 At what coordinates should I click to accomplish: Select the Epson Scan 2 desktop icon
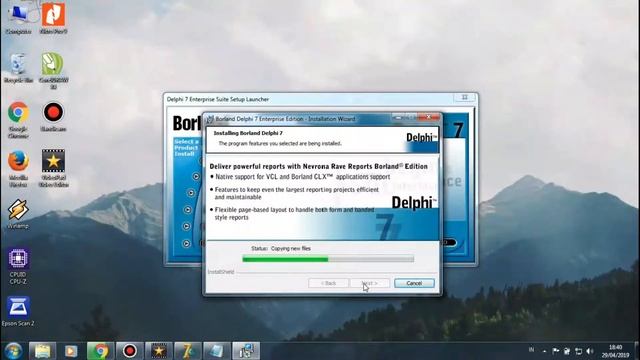pos(18,311)
